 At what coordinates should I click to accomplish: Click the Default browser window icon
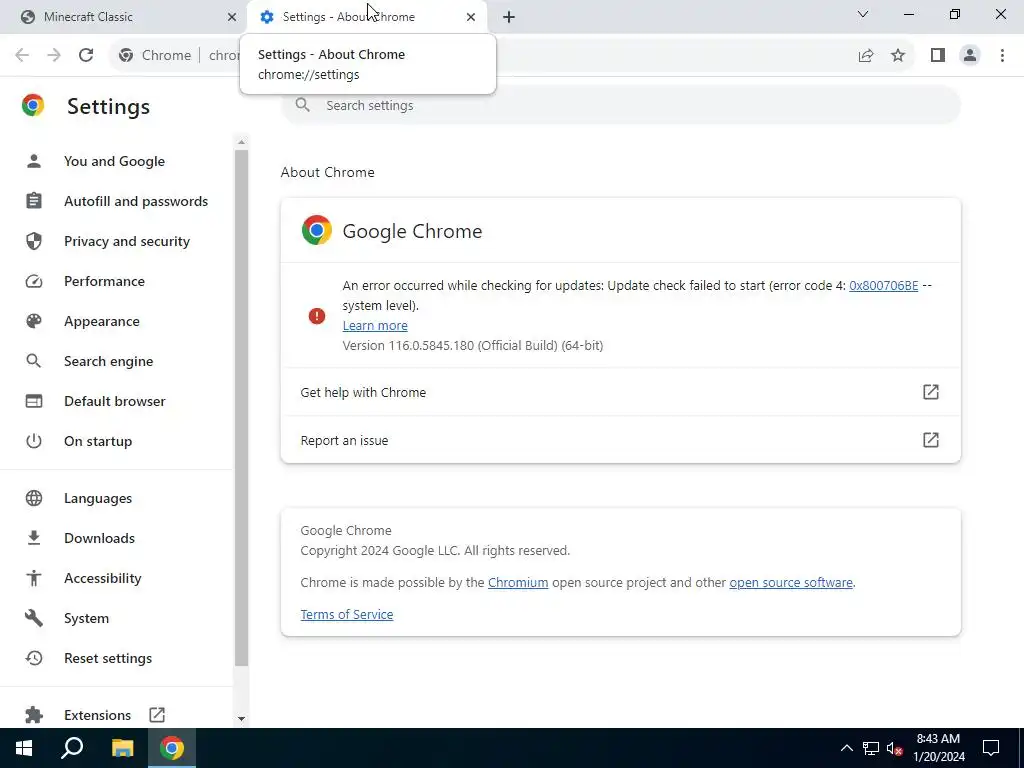pyautogui.click(x=34, y=401)
